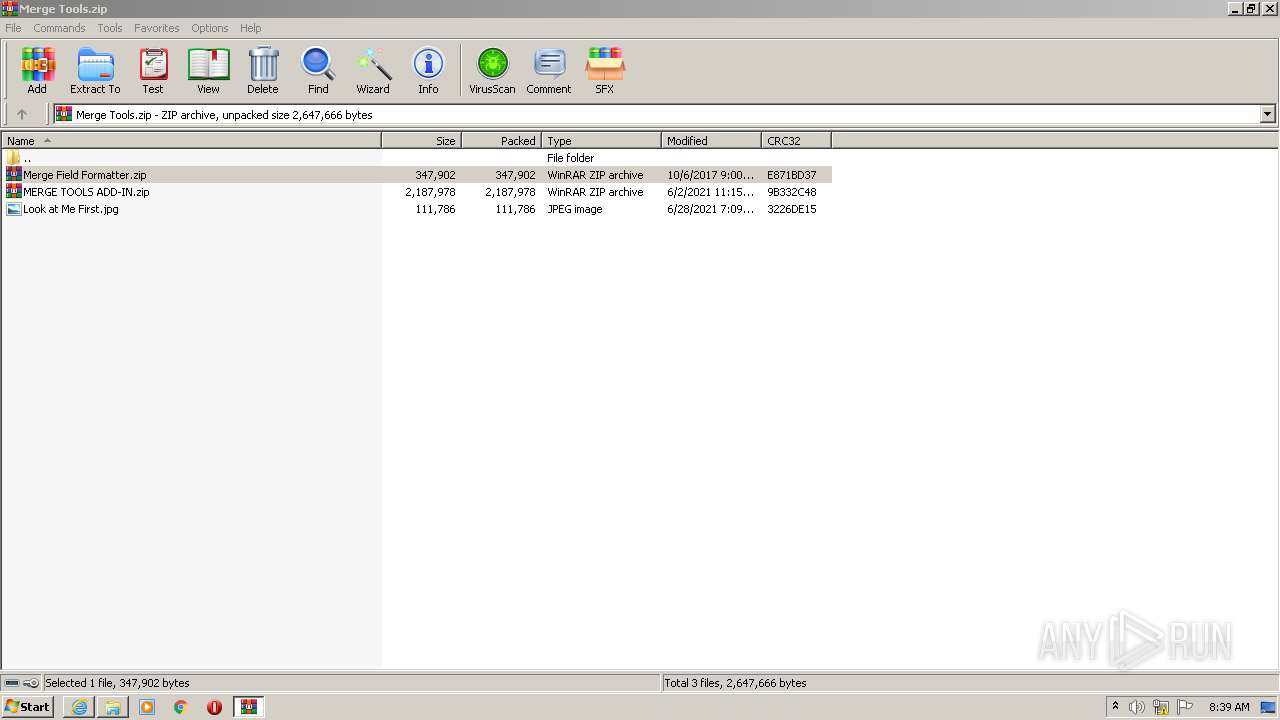Click the MERGE TOOLS ADD-IN.zip file icon

14,192
